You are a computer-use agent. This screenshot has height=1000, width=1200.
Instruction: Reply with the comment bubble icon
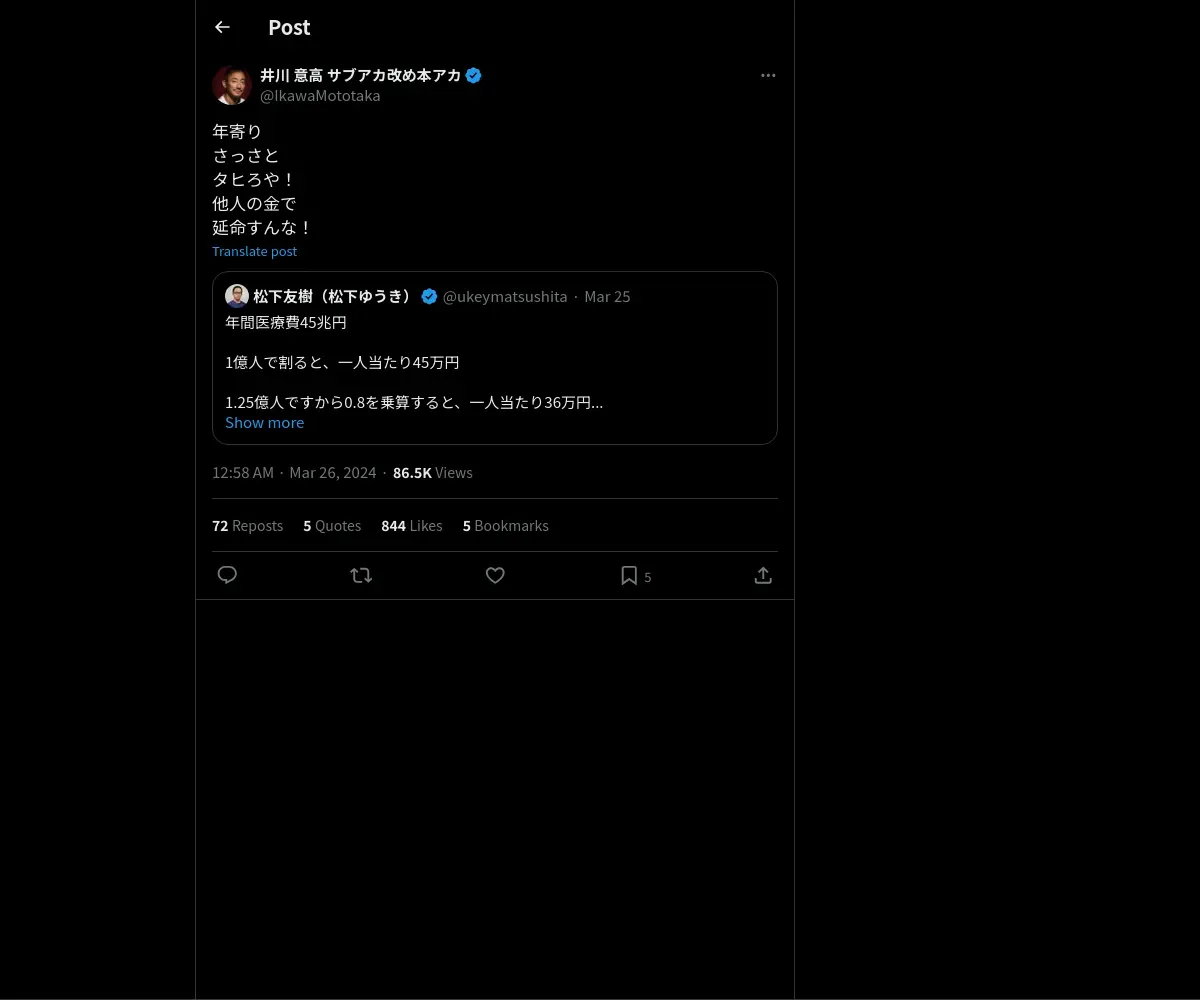coord(227,575)
